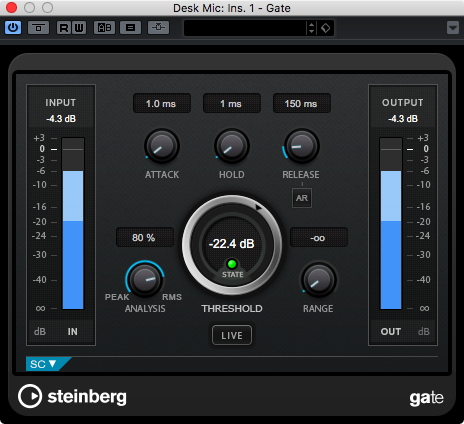Screen dimensions: 464x424
Task: Activate side-chain icon in toolbar
Action: [158, 28]
